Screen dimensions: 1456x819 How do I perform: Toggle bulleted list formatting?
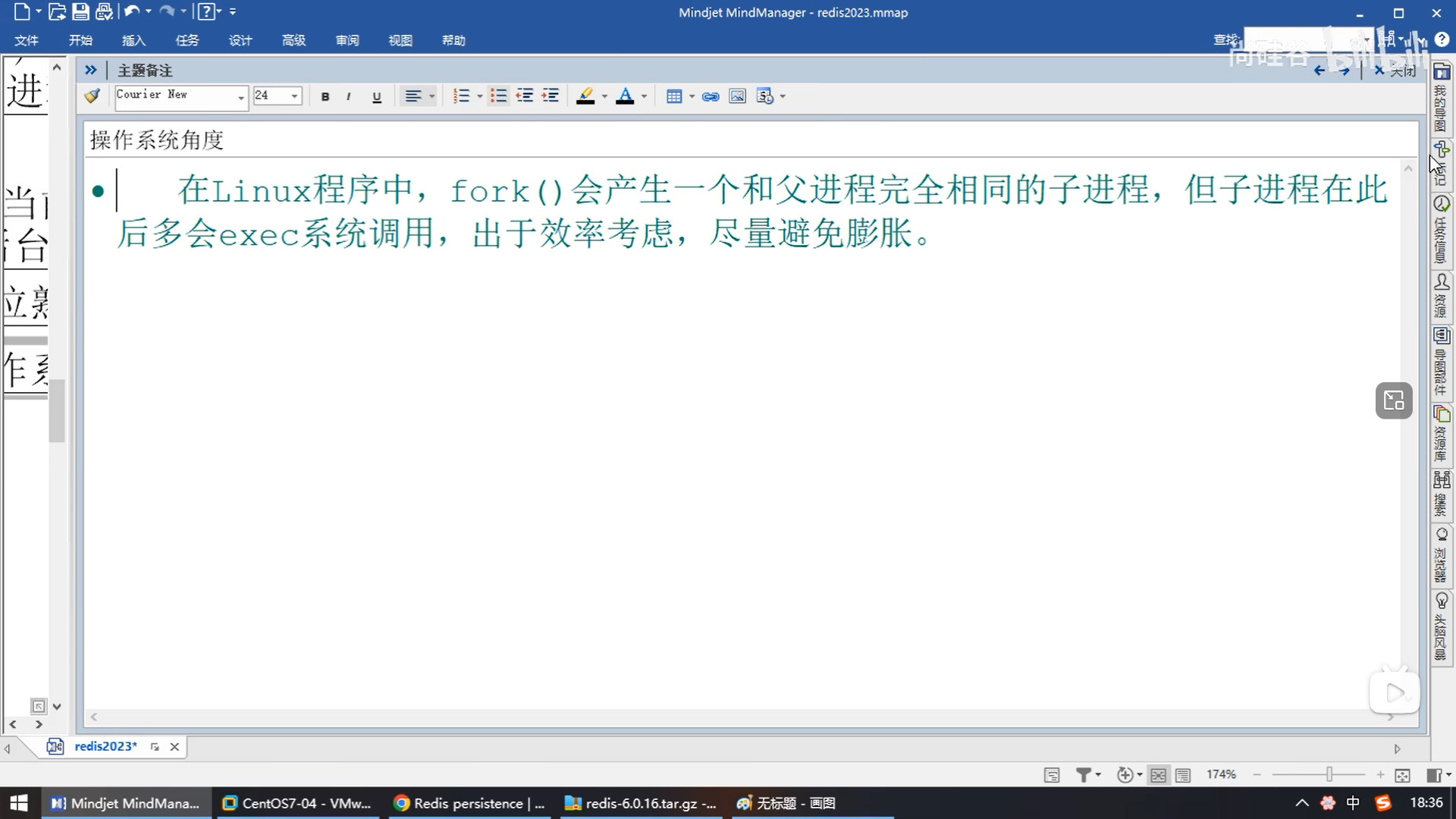498,96
